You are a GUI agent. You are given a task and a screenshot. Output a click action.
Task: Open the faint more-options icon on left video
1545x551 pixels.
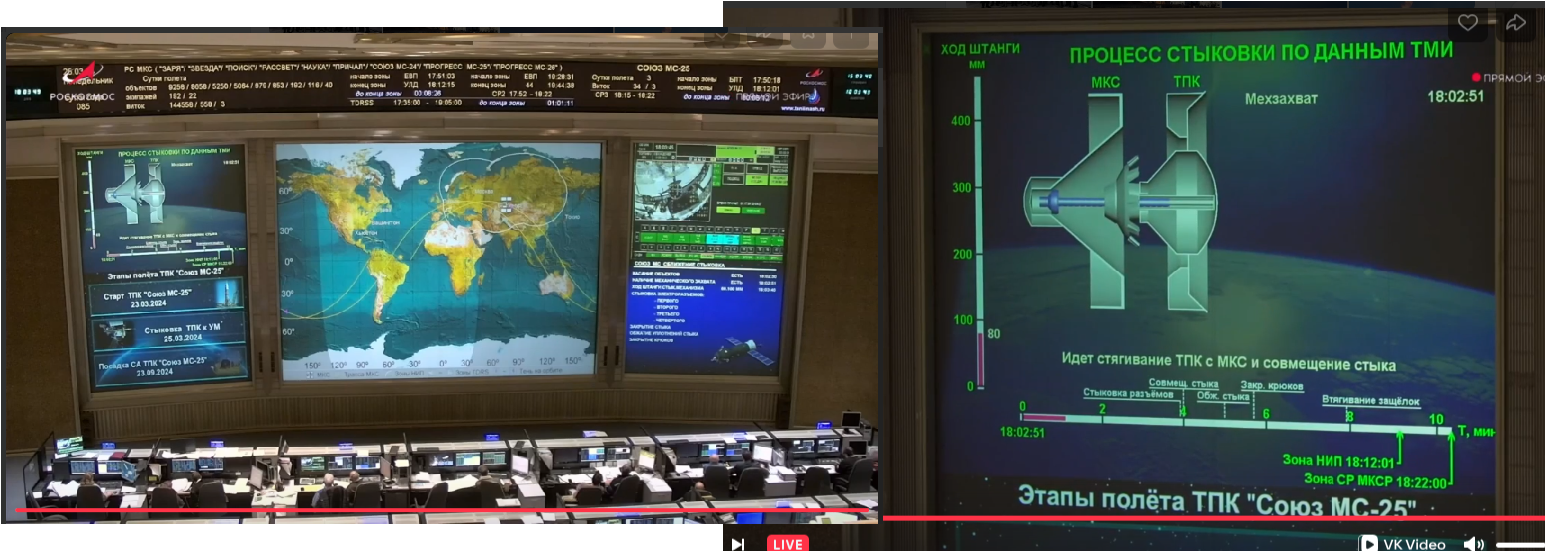point(852,37)
